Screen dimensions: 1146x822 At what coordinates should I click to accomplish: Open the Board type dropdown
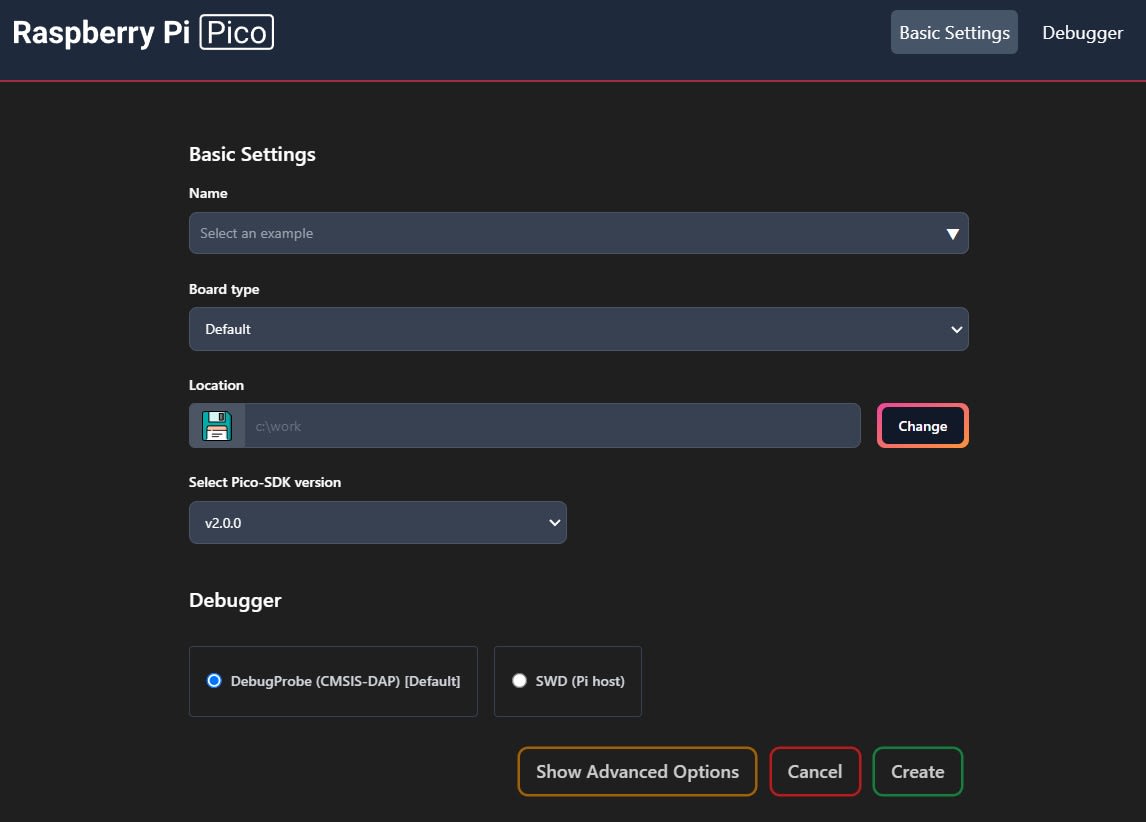point(579,329)
